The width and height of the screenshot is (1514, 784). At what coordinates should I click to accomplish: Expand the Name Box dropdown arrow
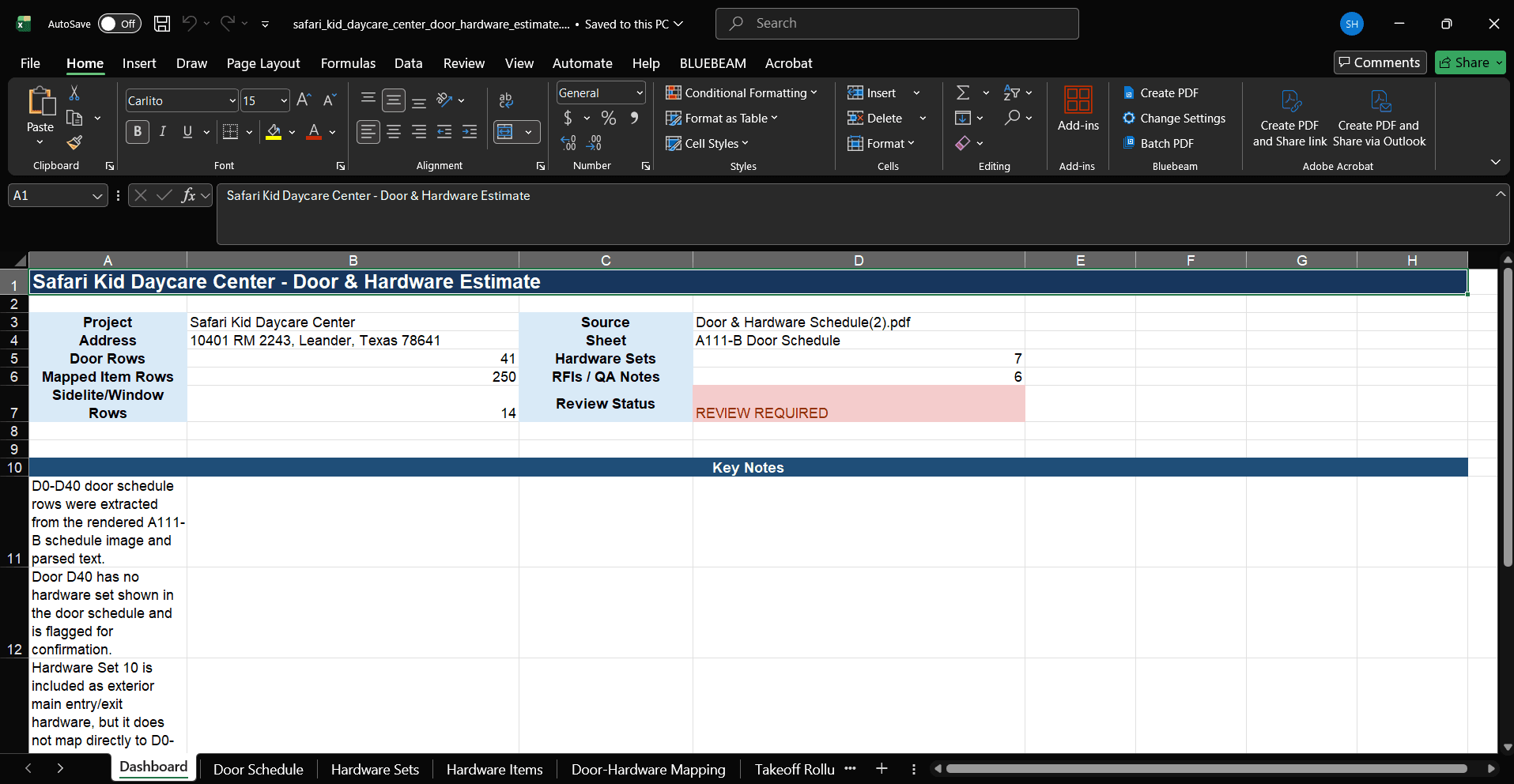pyautogui.click(x=97, y=196)
